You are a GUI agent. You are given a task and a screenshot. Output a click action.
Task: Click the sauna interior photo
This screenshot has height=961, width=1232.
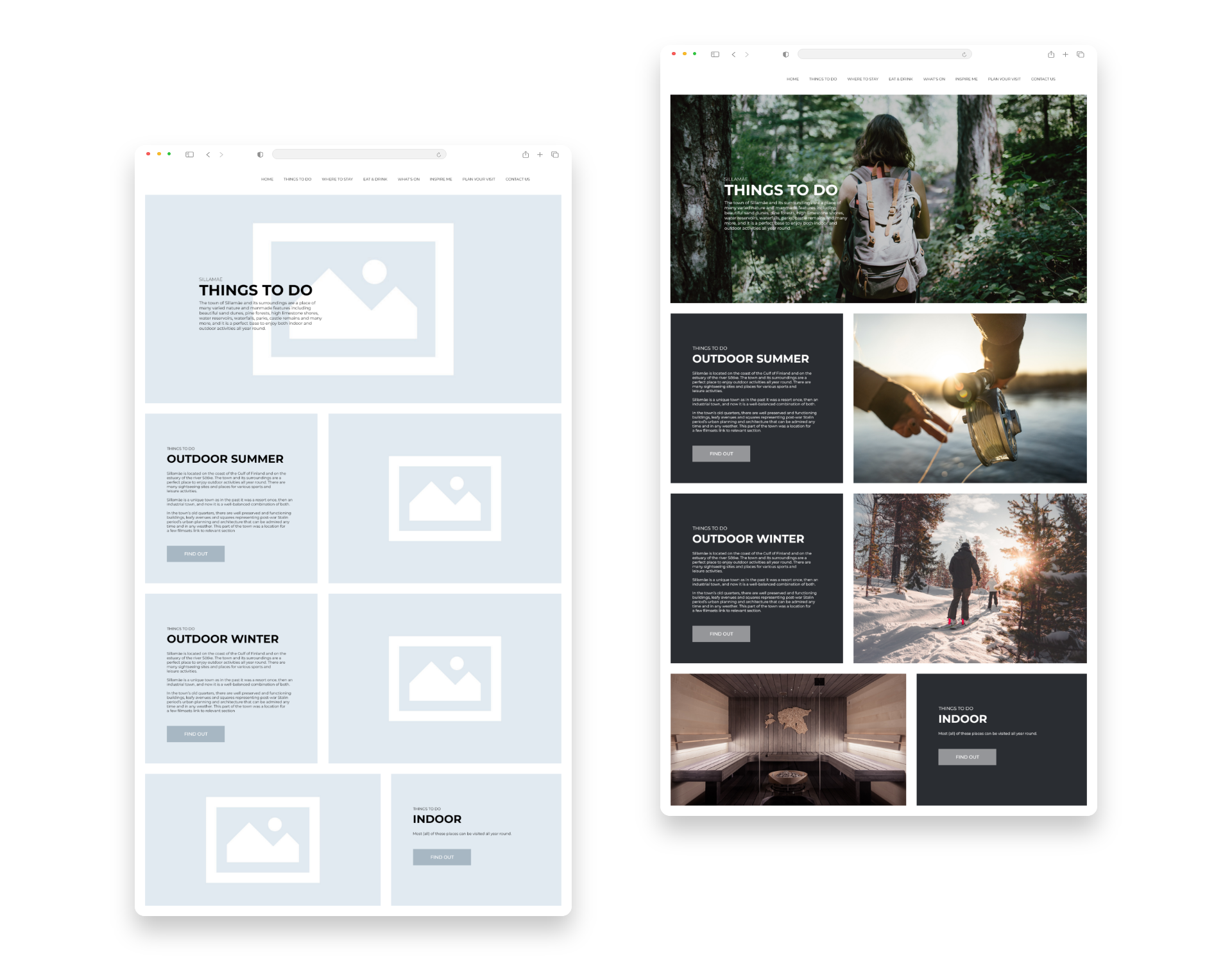[x=788, y=739]
